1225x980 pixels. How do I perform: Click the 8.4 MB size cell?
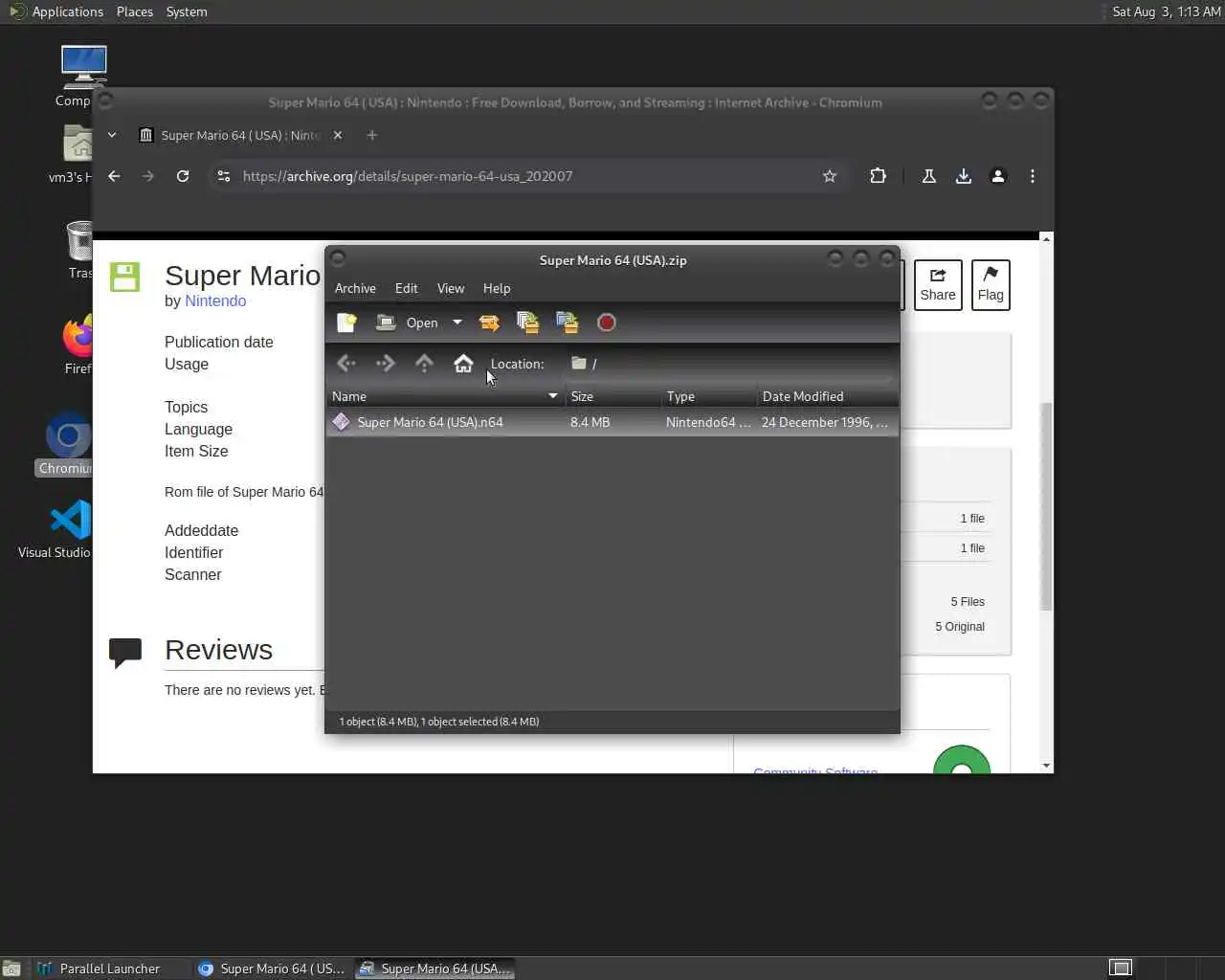coord(590,422)
